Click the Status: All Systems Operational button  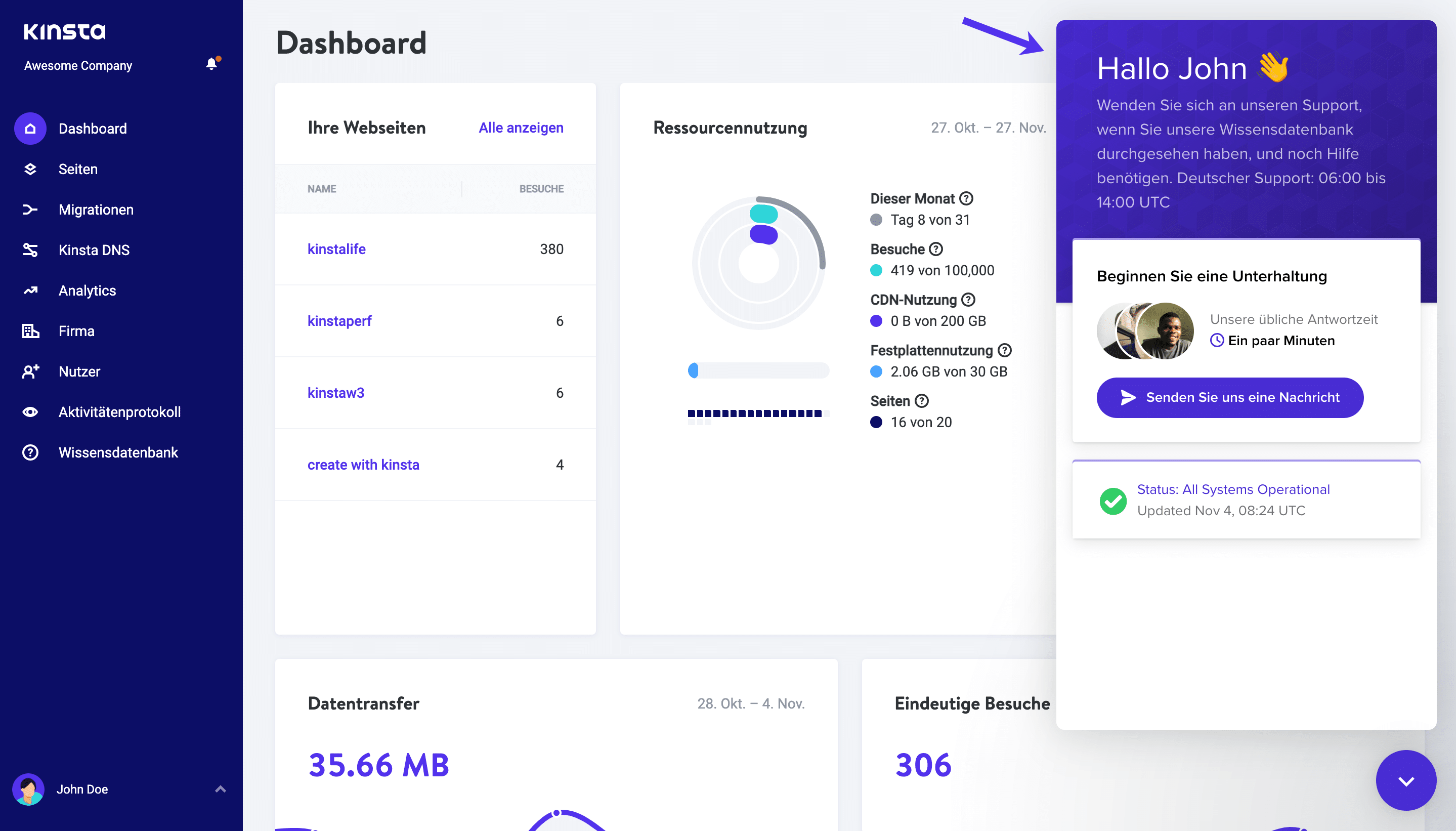(x=1234, y=489)
